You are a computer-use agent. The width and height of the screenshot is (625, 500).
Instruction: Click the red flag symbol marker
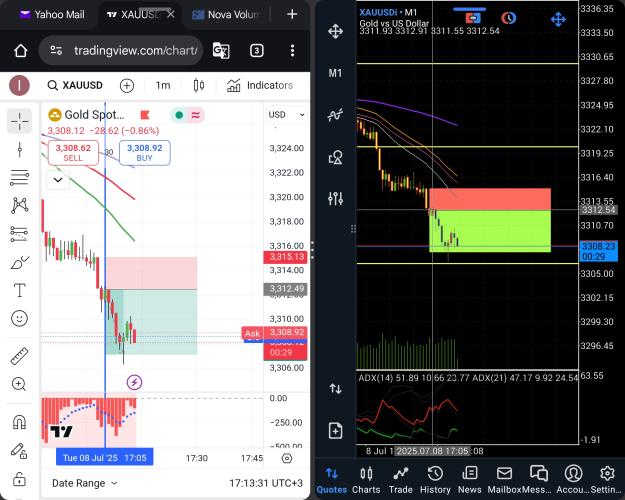click(145, 115)
